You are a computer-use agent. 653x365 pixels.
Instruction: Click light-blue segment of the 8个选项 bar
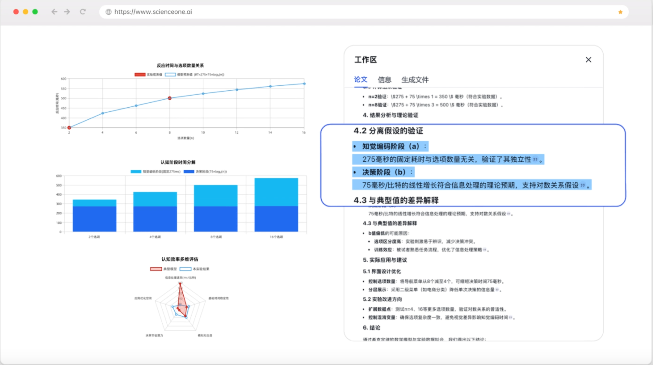pos(216,195)
